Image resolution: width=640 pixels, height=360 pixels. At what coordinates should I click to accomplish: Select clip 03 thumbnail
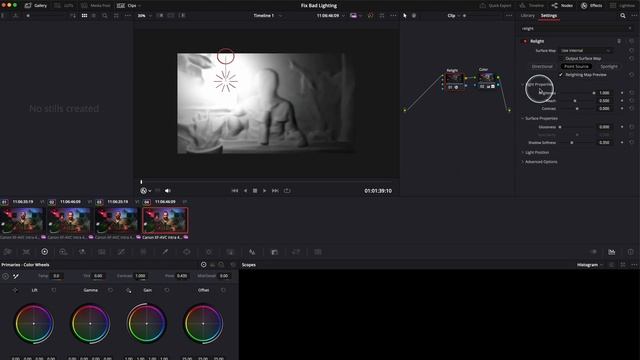(x=117, y=220)
